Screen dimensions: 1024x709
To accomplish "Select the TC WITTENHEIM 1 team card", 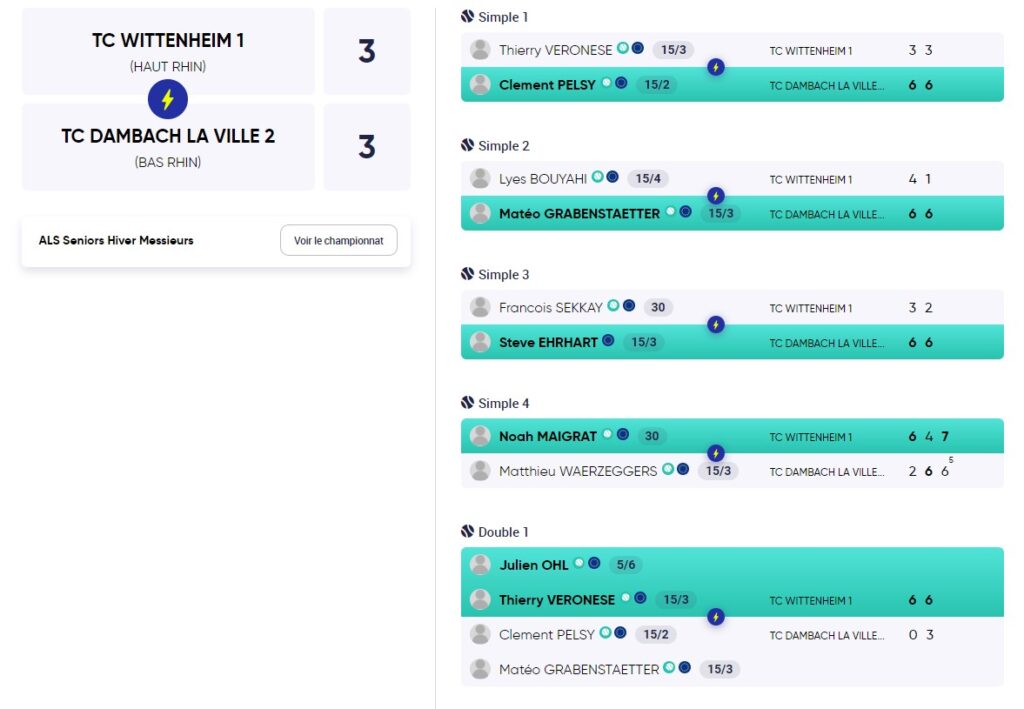I will coord(168,50).
